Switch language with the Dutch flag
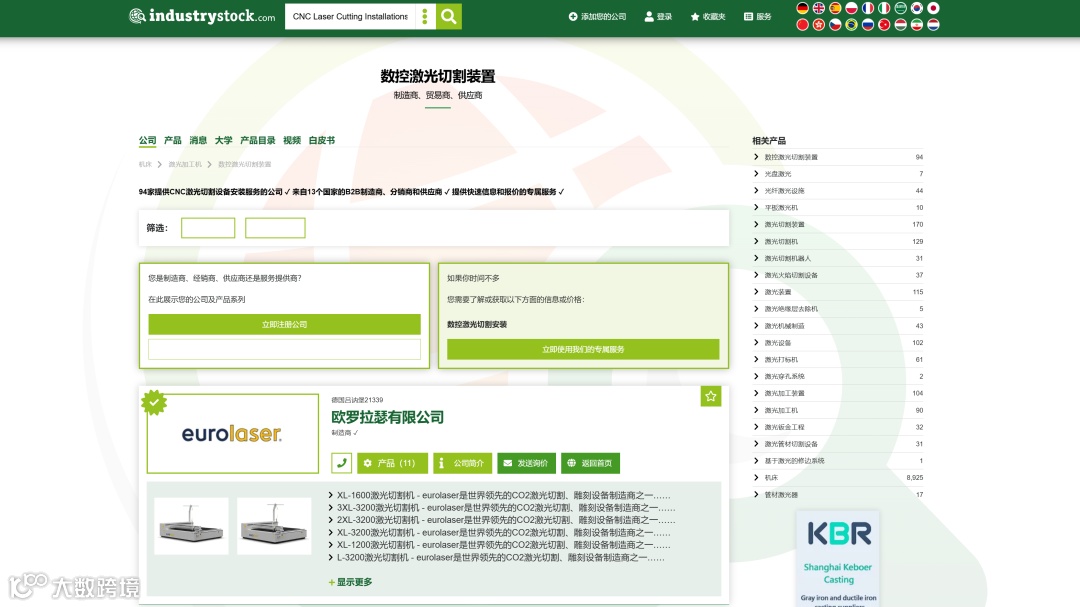 click(933, 25)
